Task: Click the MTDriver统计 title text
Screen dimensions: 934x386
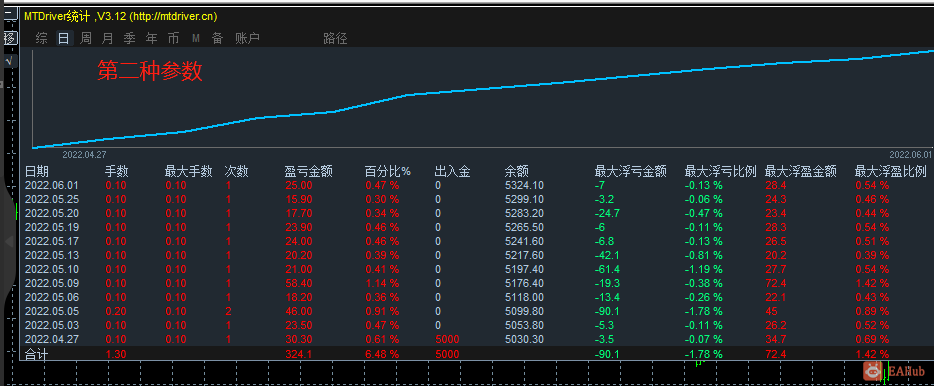Action: click(x=57, y=17)
